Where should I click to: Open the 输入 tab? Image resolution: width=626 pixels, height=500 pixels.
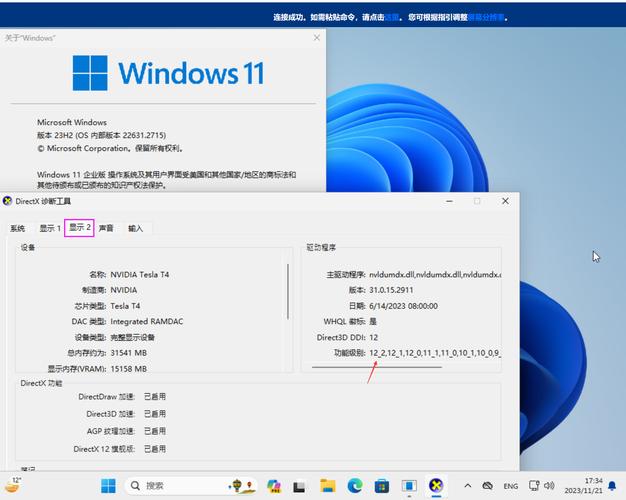[x=135, y=228]
